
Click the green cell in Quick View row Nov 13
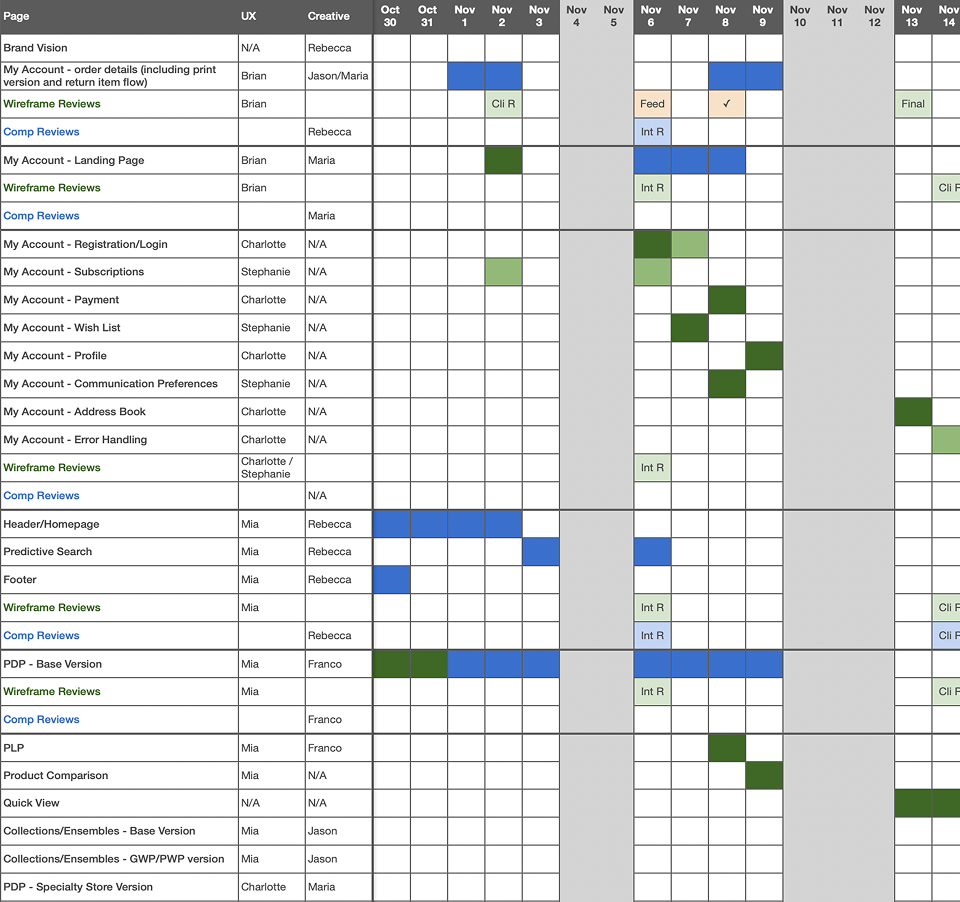point(912,802)
